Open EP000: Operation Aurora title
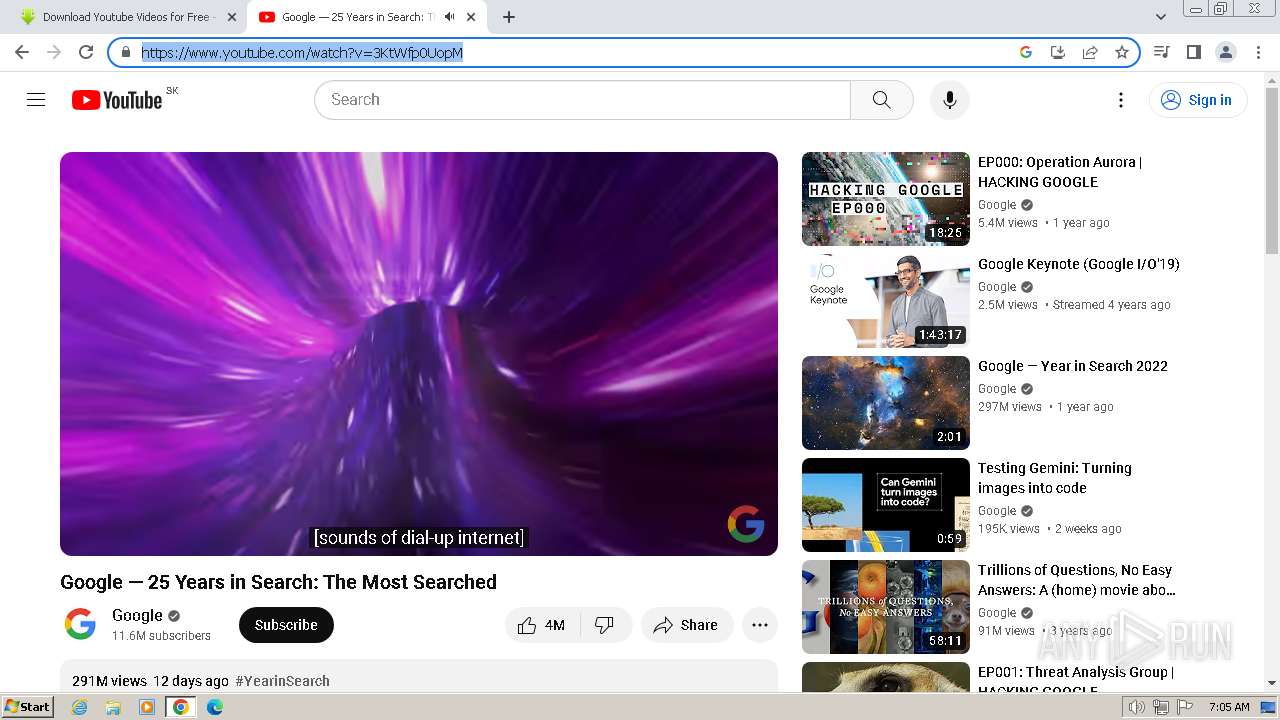Viewport: 1280px width, 720px height. [1060, 172]
